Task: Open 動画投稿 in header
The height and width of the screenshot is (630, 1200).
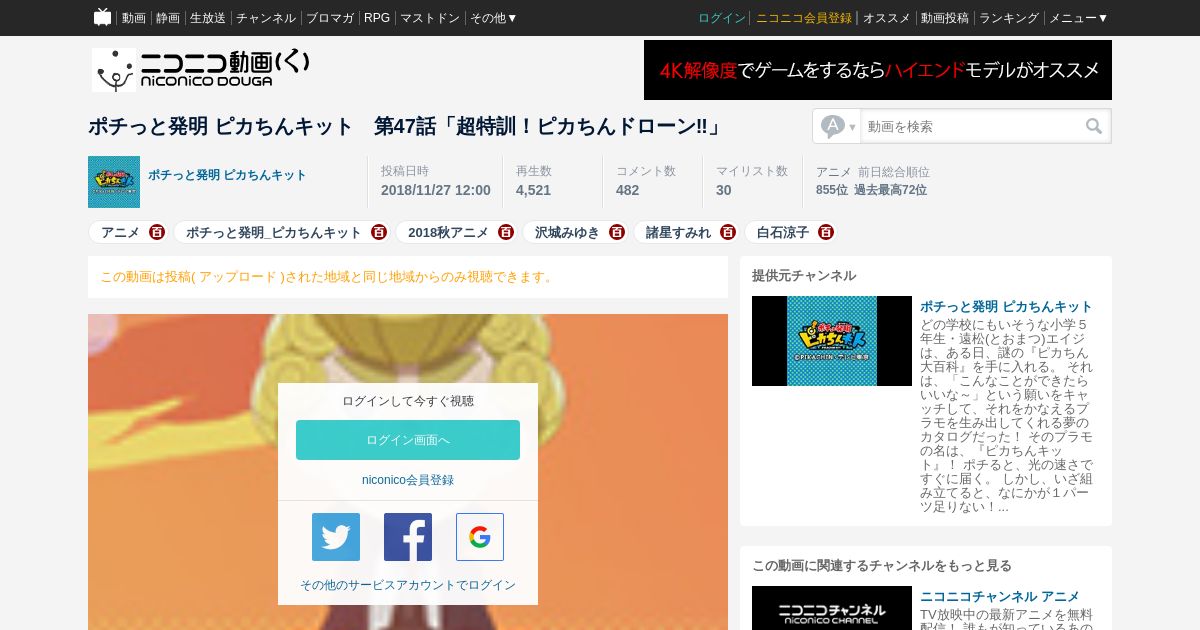Action: pyautogui.click(x=945, y=18)
